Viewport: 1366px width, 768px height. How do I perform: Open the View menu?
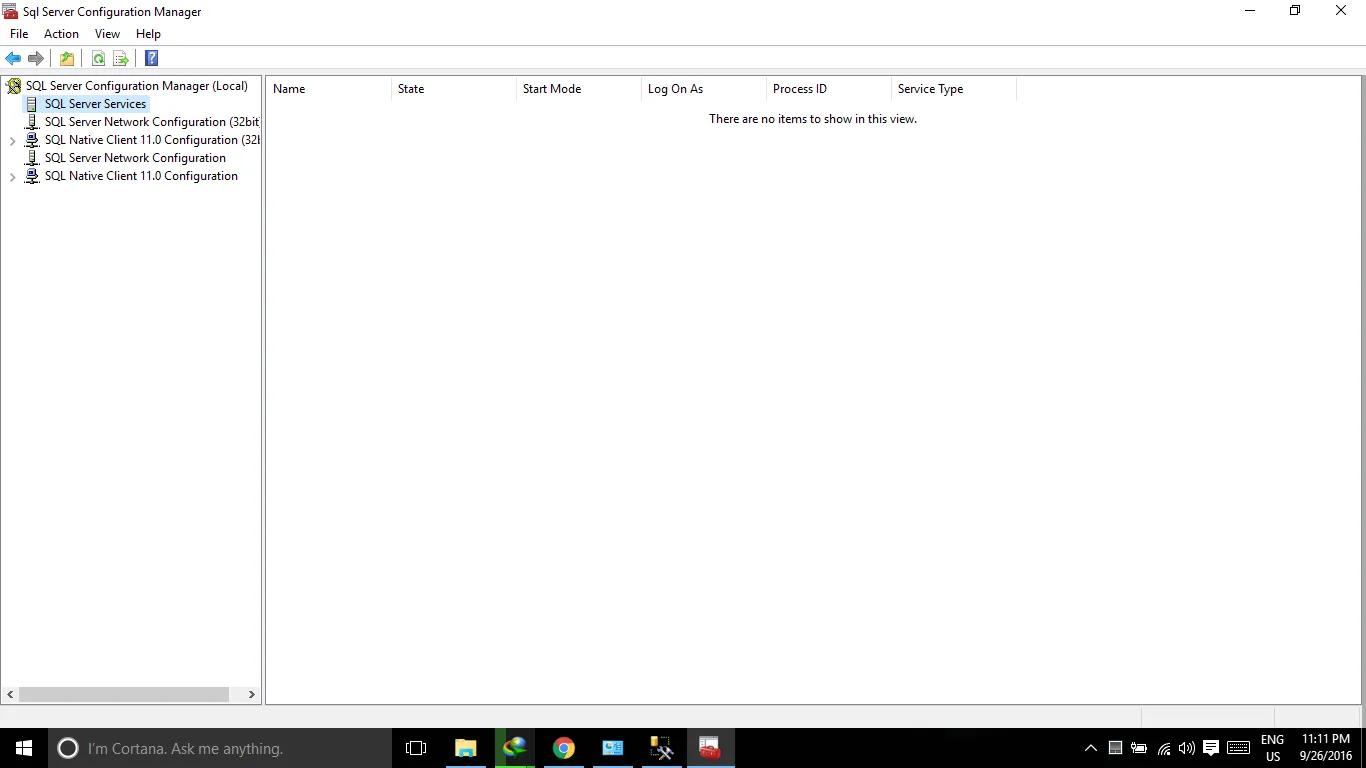107,34
